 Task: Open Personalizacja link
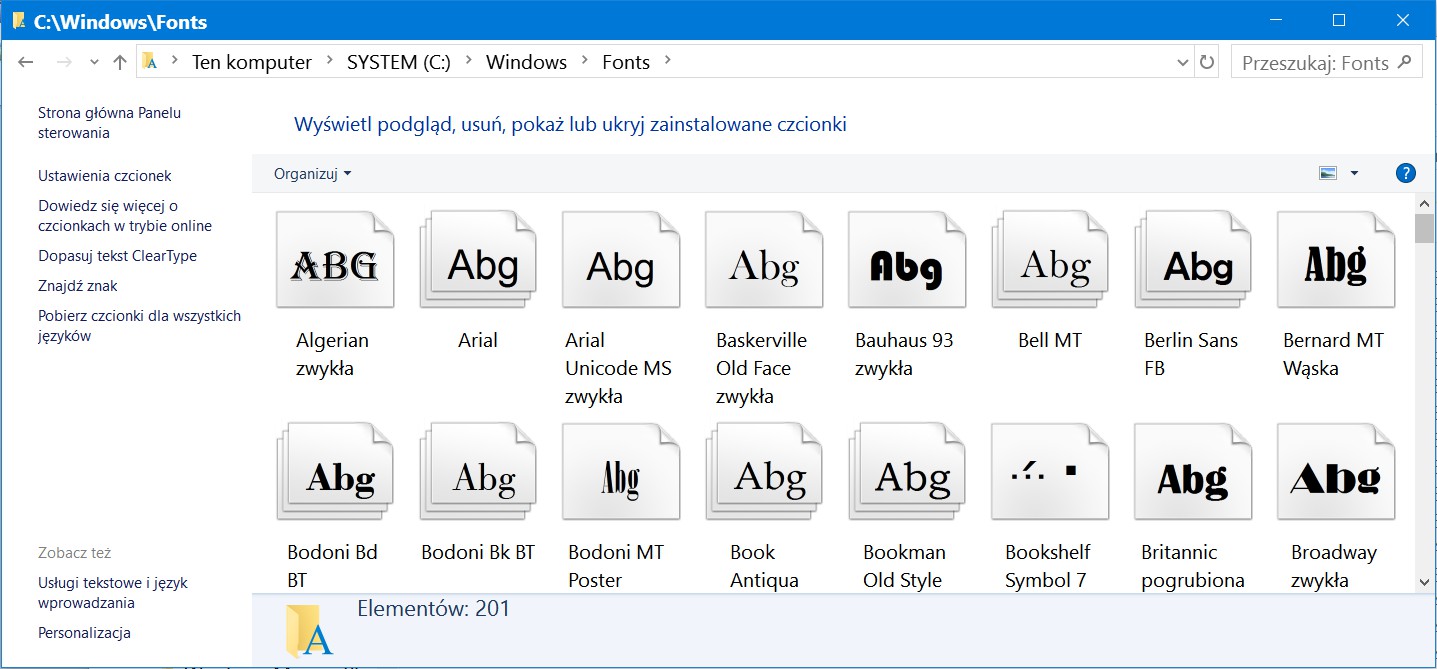click(84, 633)
